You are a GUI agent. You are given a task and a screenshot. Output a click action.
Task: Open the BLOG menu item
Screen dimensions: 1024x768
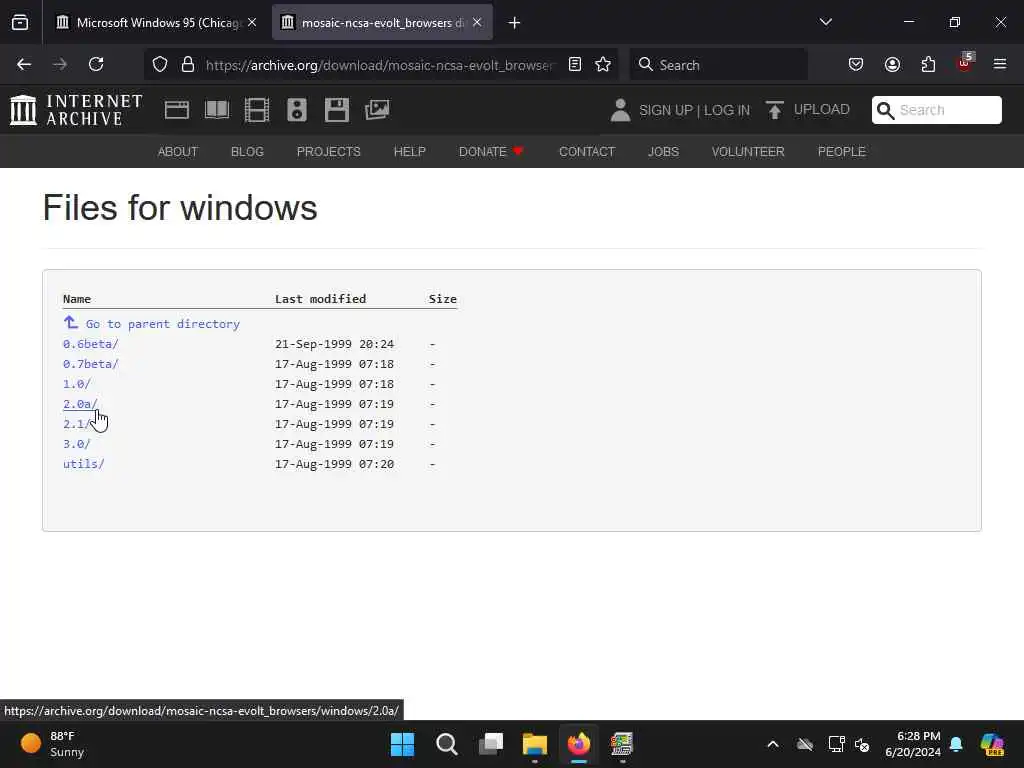(x=248, y=152)
